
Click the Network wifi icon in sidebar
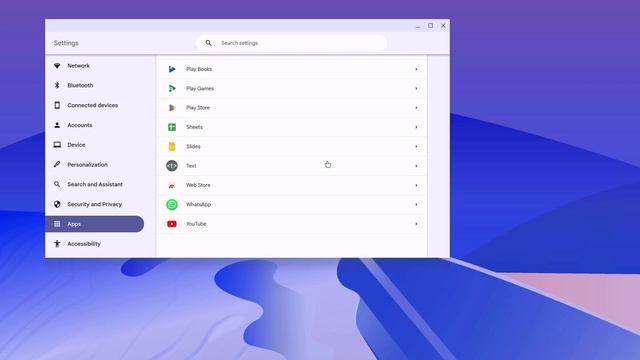[57, 66]
